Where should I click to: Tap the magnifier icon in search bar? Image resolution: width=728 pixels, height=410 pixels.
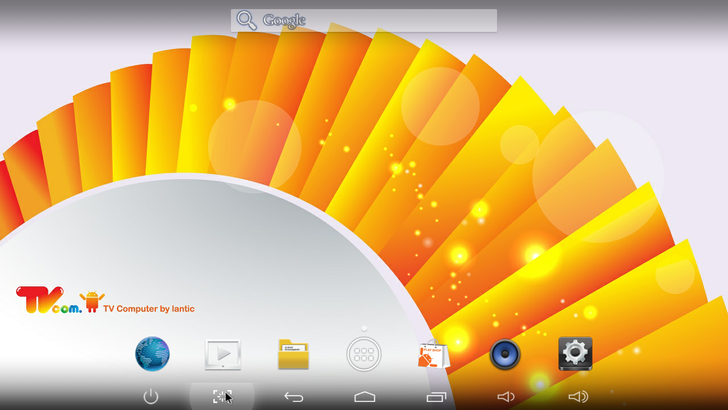[246, 20]
